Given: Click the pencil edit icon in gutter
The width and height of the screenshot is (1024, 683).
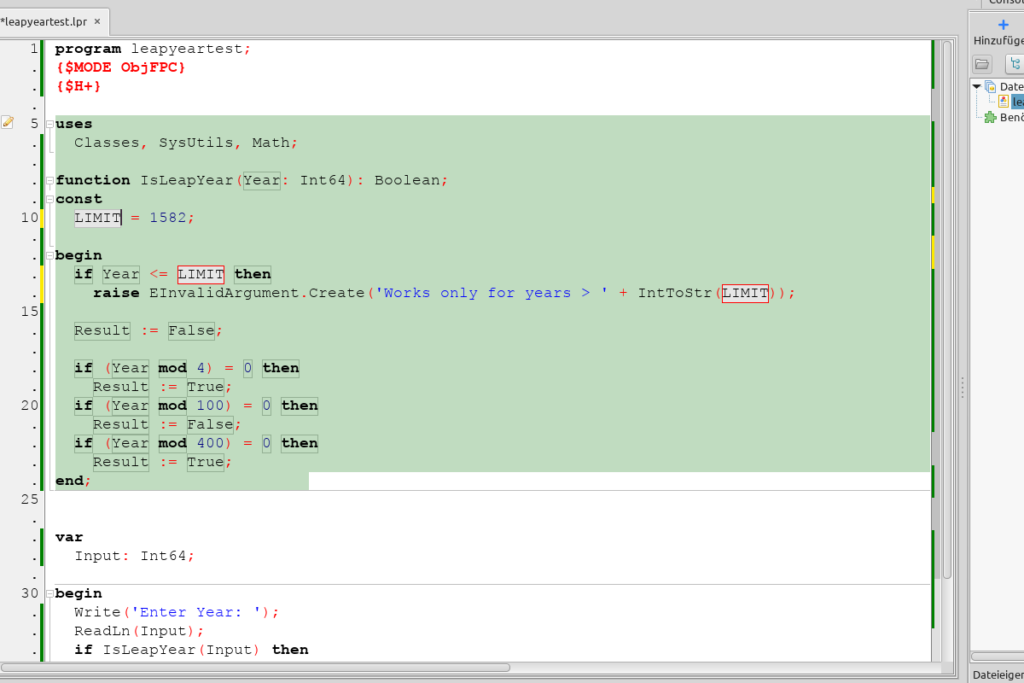Looking at the screenshot, I should pos(8,123).
